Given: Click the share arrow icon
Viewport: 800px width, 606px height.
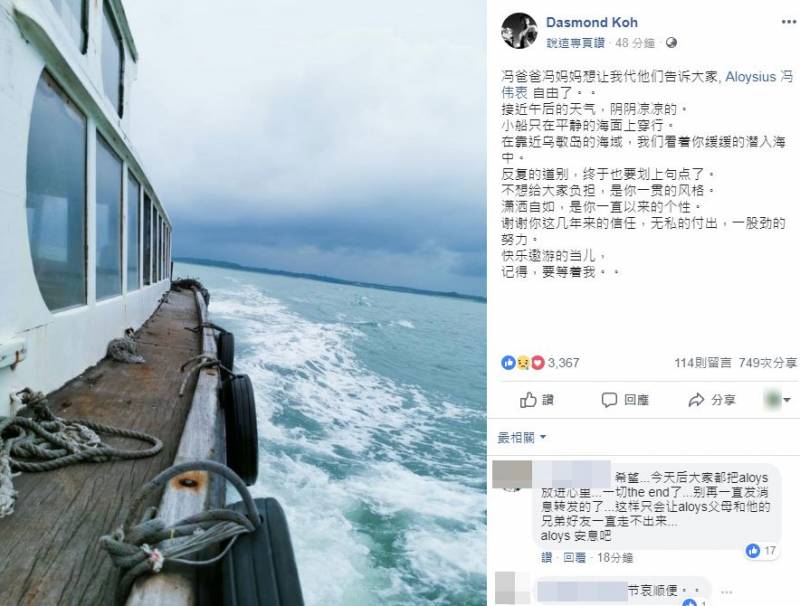Looking at the screenshot, I should 696,400.
